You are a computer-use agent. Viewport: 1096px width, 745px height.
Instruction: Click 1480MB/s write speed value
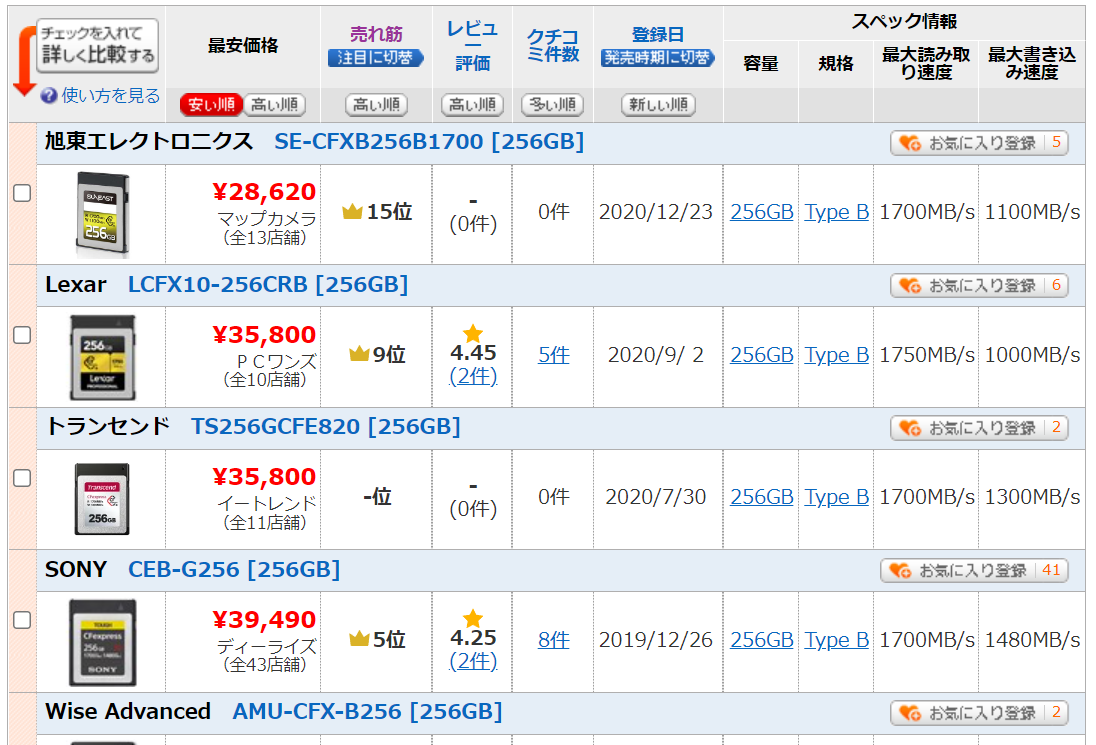(x=1032, y=639)
